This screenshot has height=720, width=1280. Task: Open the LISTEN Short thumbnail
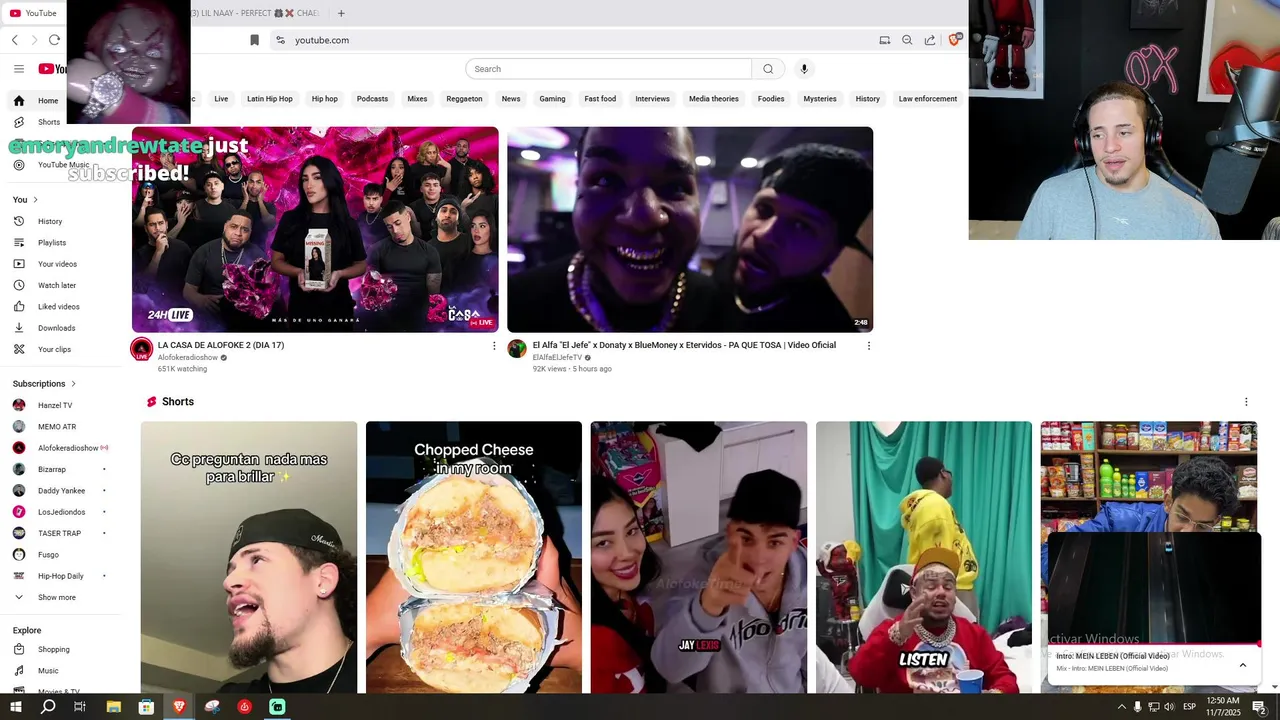[x=924, y=557]
